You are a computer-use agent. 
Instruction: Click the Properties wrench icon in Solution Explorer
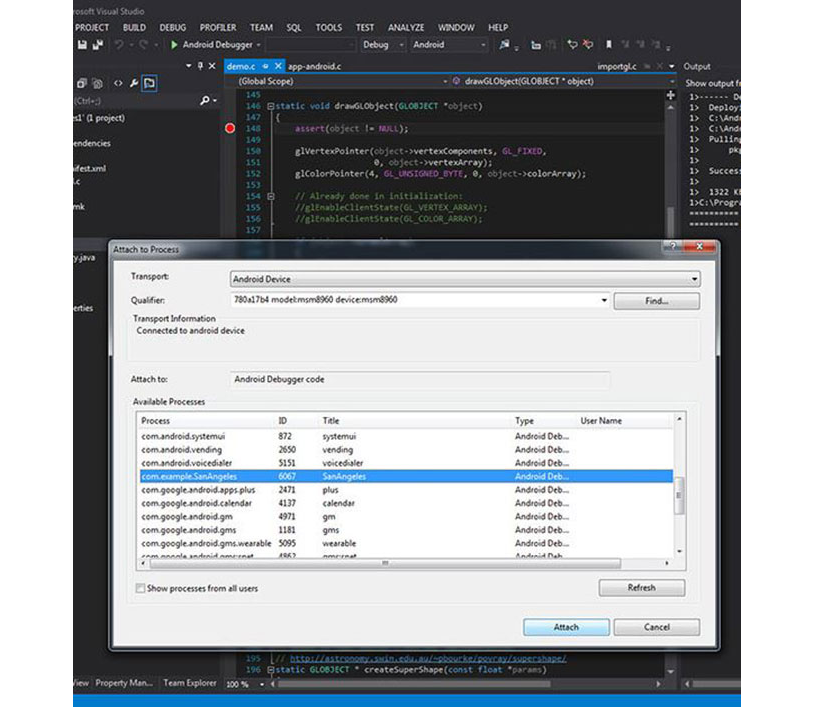point(133,84)
